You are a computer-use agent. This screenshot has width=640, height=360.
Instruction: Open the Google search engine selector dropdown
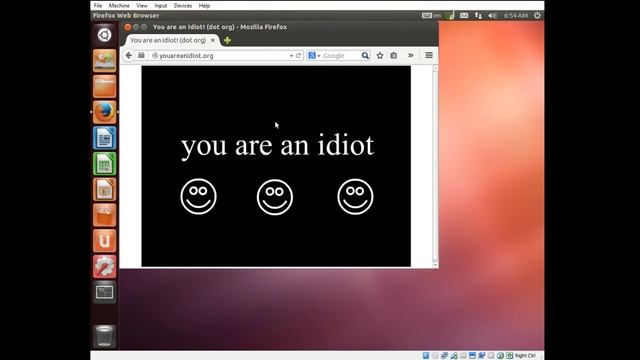coord(314,55)
